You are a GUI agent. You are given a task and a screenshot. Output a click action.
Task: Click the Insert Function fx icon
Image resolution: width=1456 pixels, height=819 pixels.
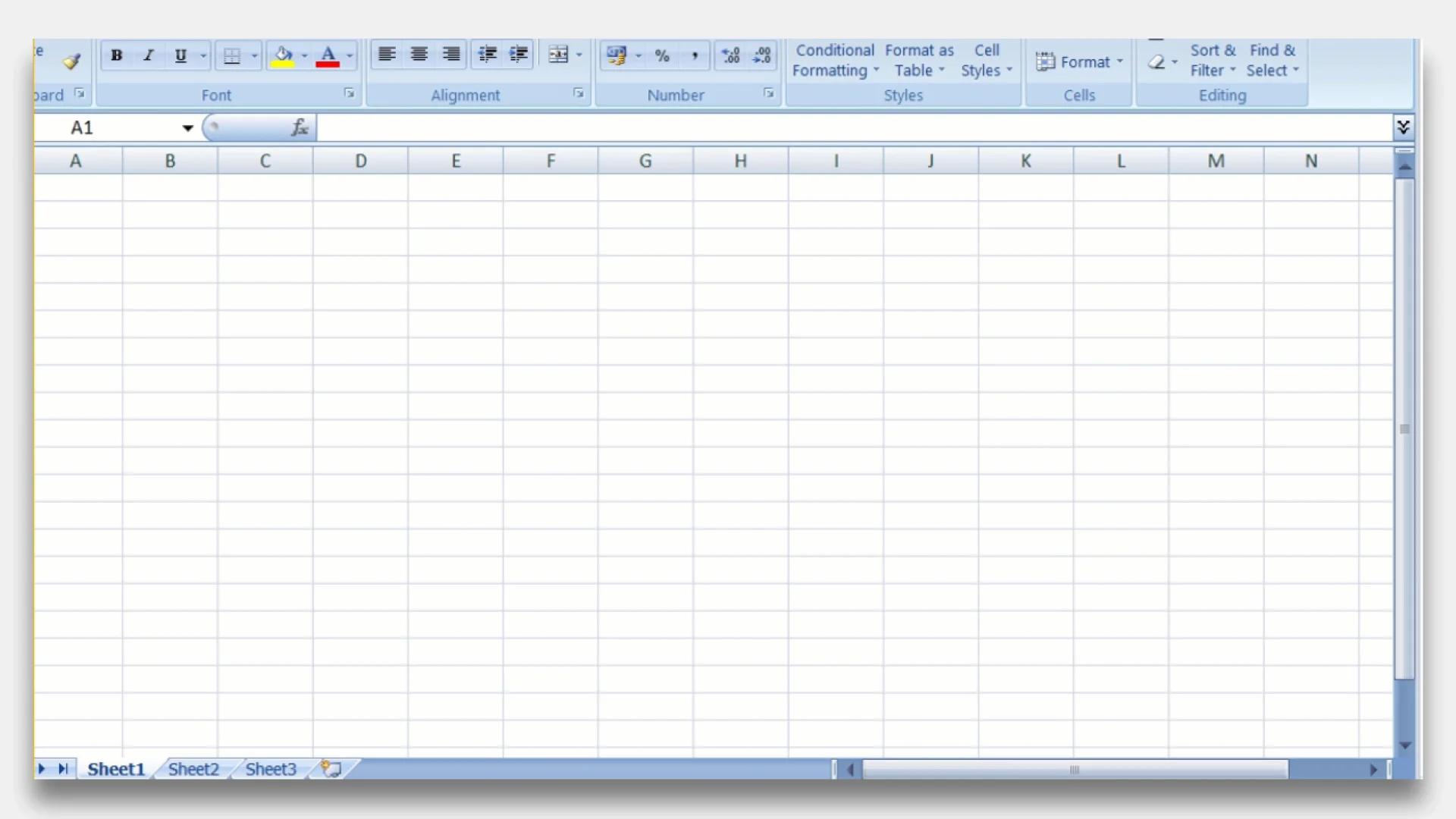coord(300,127)
